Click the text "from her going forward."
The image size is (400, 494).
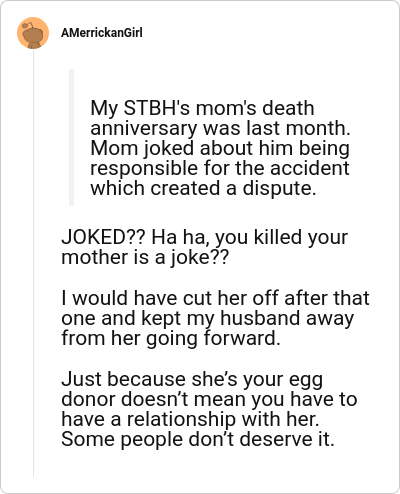171,338
